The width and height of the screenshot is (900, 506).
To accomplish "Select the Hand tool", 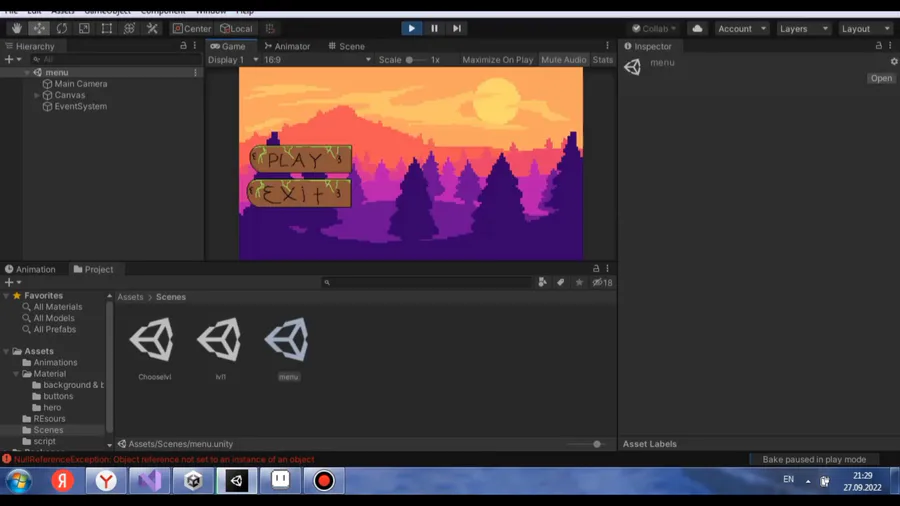I will 17,28.
